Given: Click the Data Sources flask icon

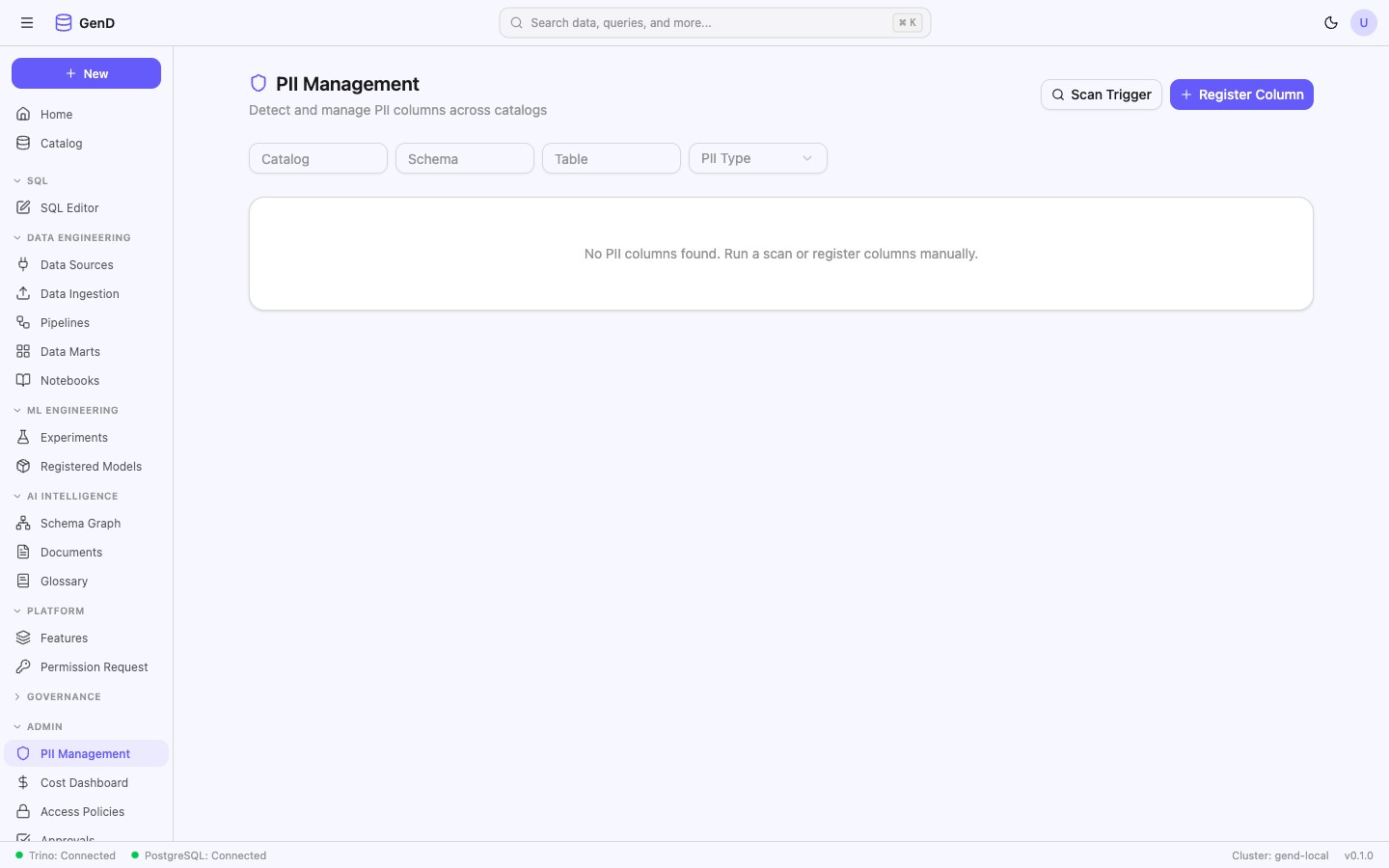Looking at the screenshot, I should coord(23,264).
